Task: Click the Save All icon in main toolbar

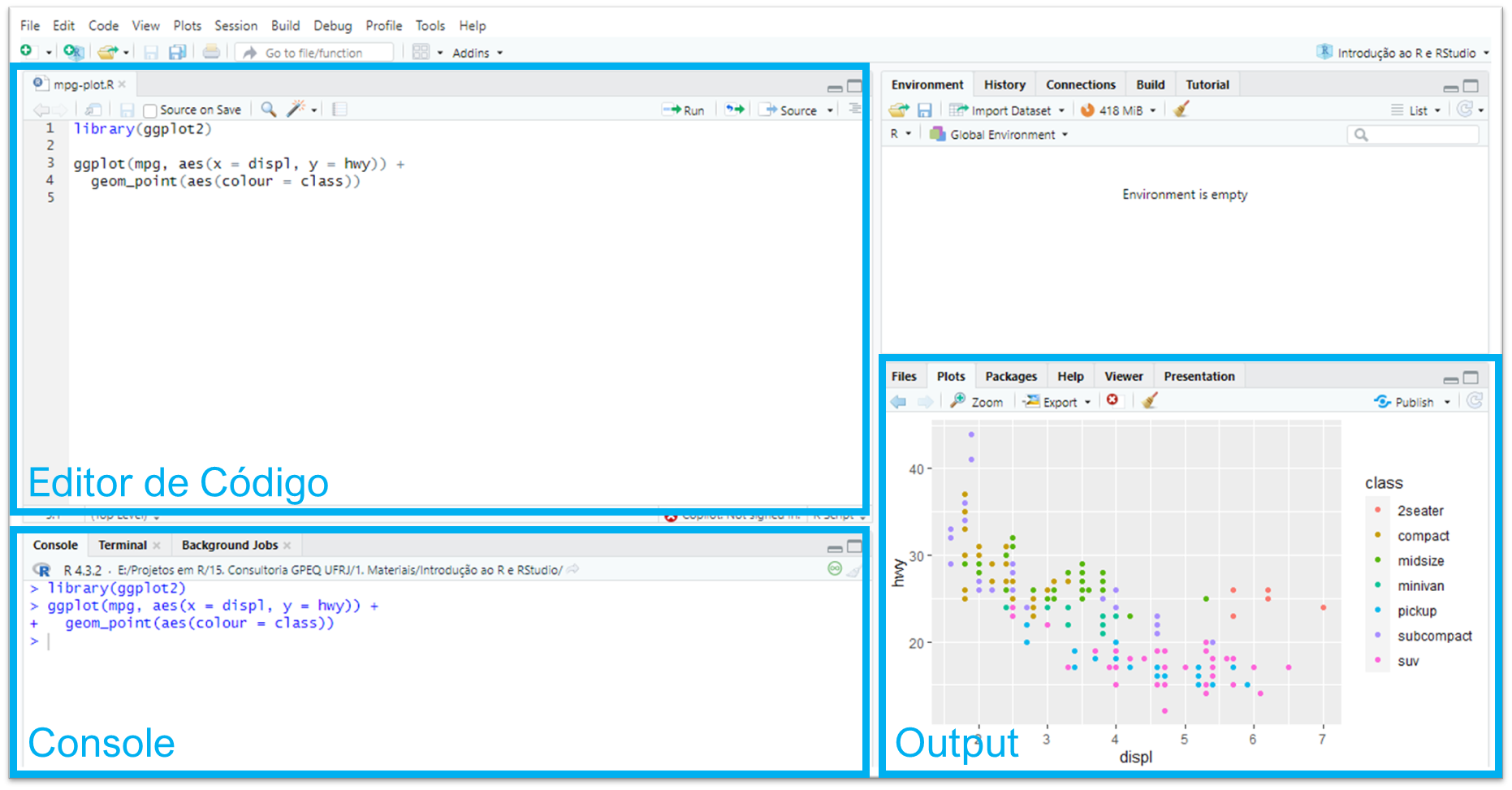Action: (x=177, y=52)
